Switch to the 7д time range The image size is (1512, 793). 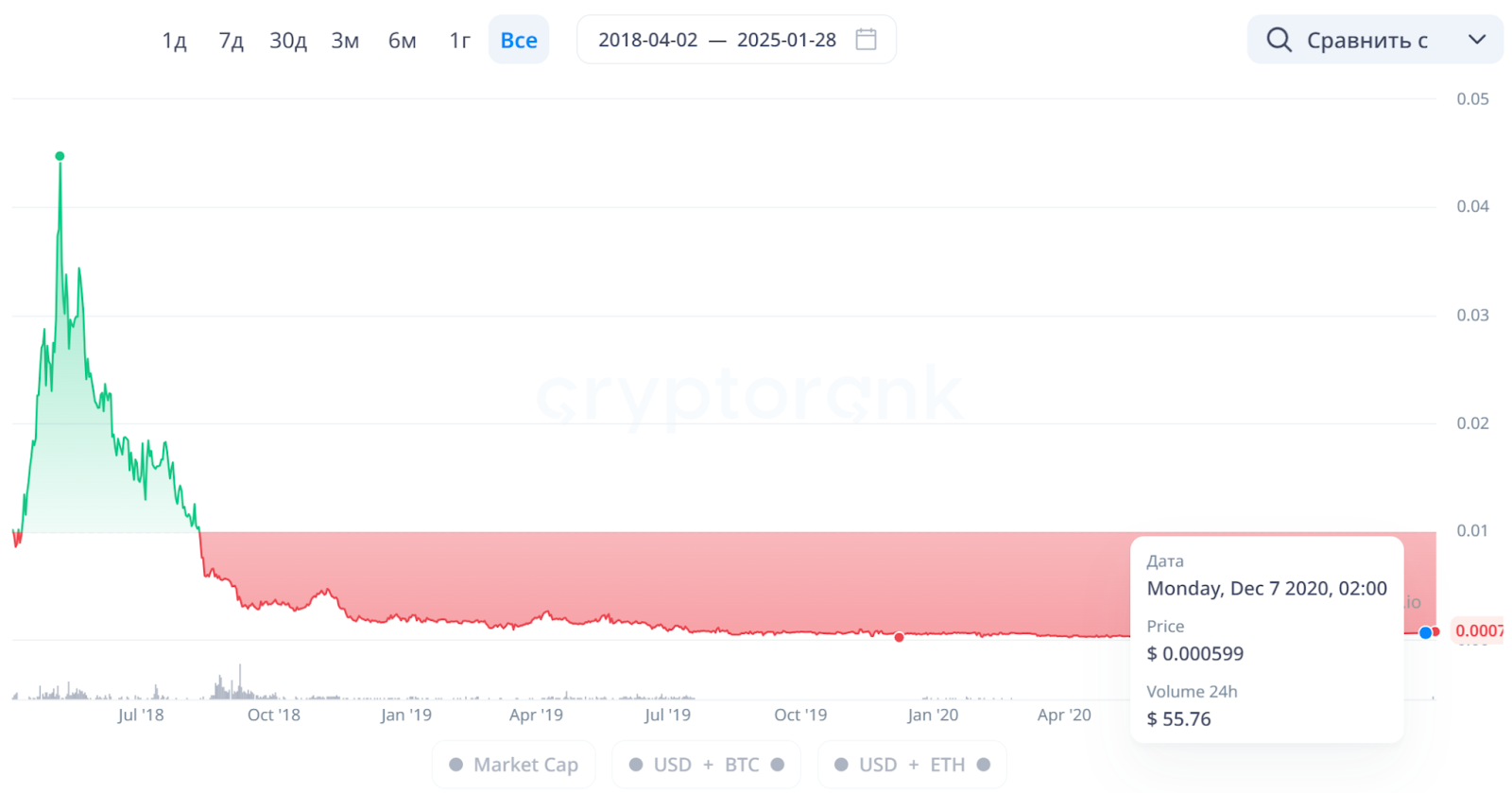click(x=231, y=41)
